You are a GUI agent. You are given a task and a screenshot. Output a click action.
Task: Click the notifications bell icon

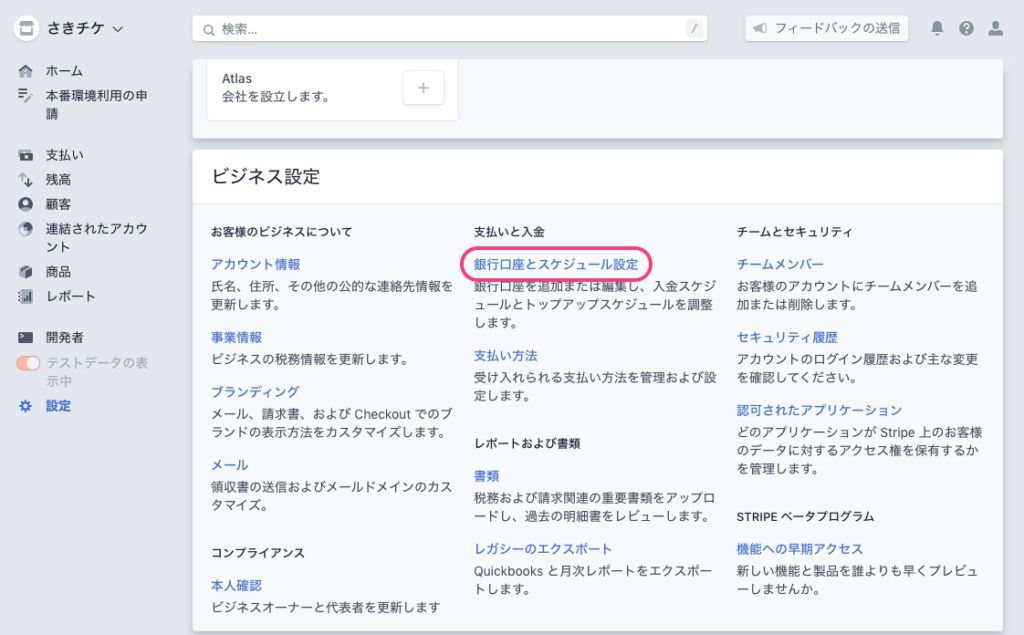click(x=937, y=29)
